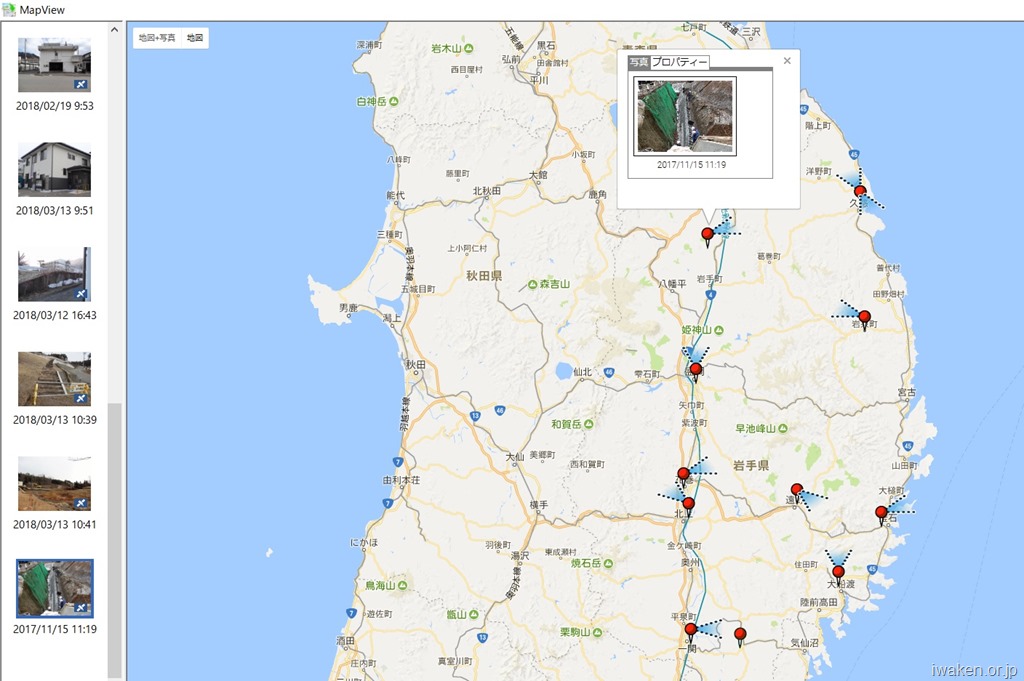Open the プロパティー tab in popup
The width and height of the screenshot is (1024, 681).
680,62
